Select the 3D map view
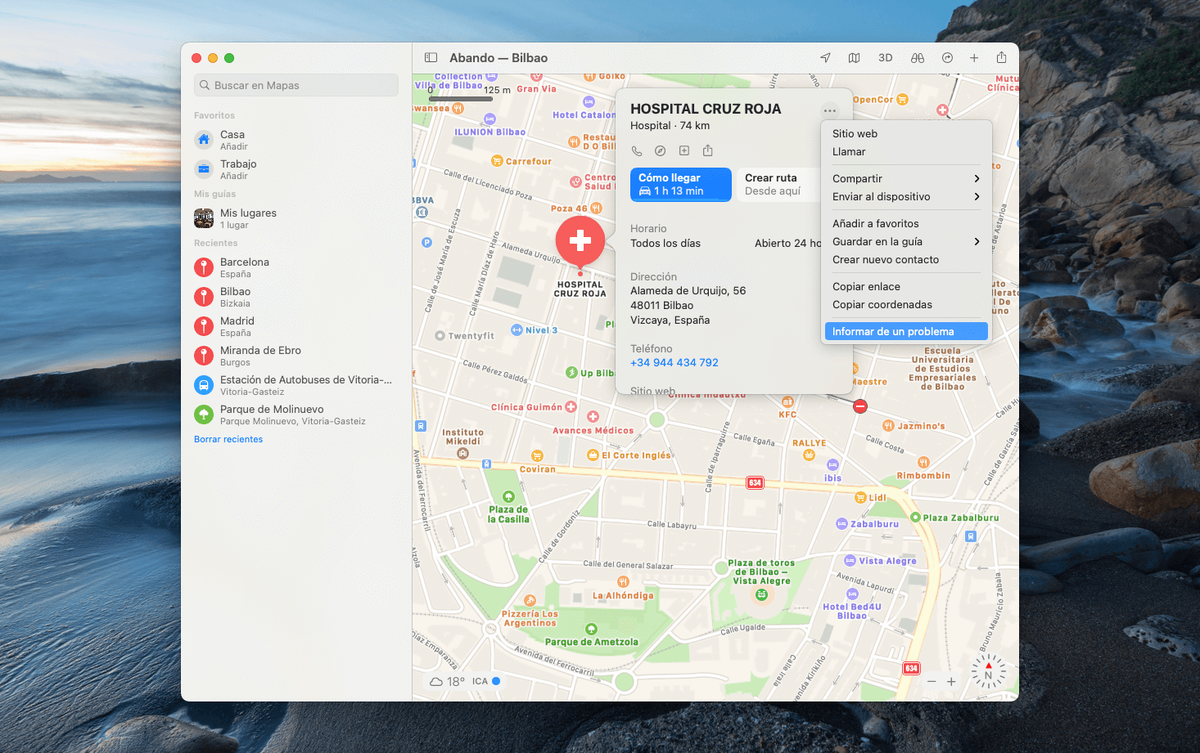The image size is (1200, 753). 885,57
